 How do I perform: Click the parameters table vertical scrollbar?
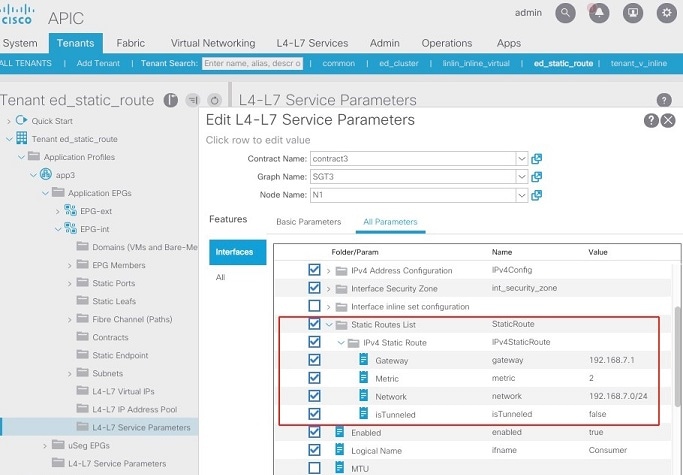coord(677,357)
